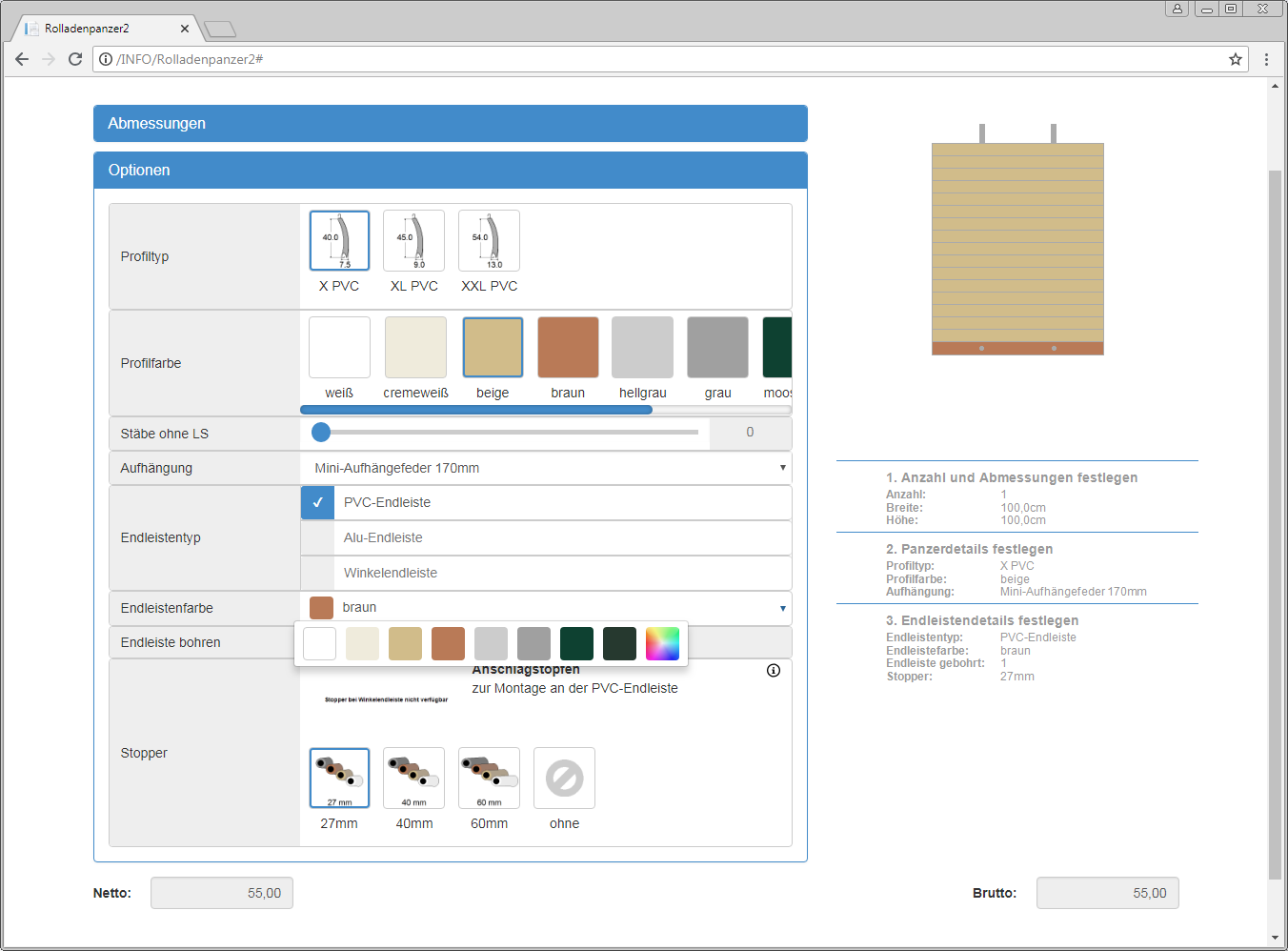This screenshot has width=1288, height=951.
Task: Enable the Alu-Endleiste option
Action: pos(318,538)
